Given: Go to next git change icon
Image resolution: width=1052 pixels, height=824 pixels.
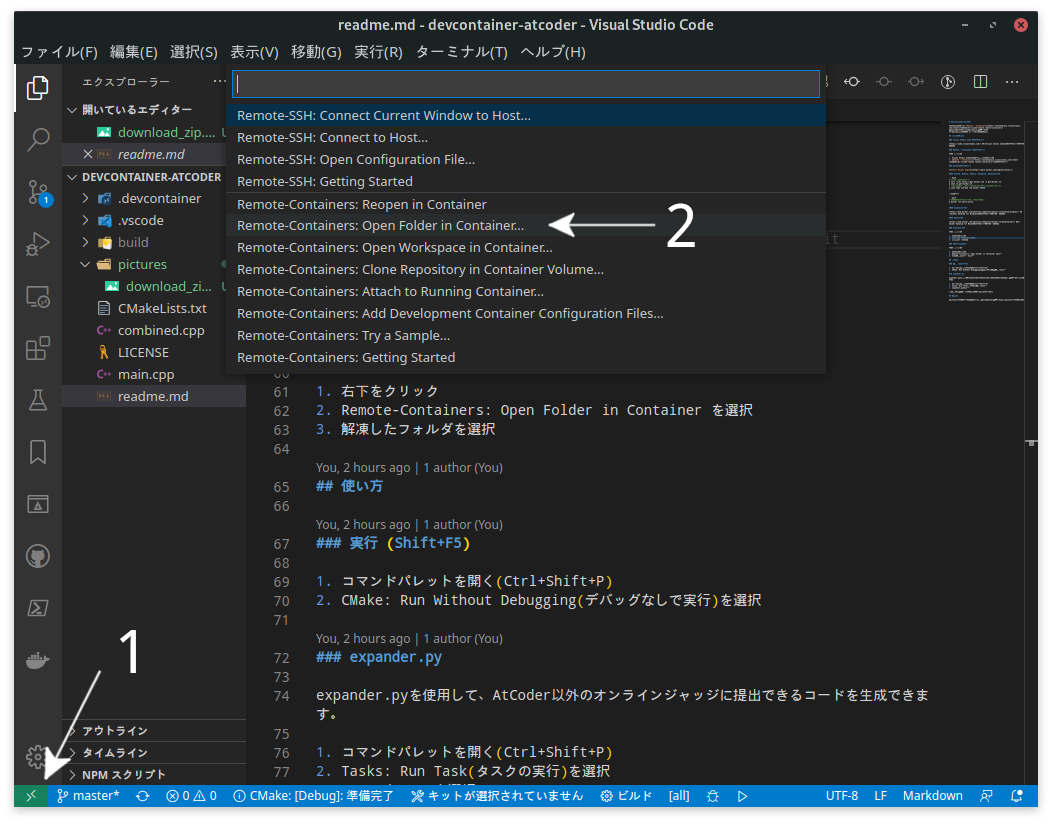Looking at the screenshot, I should tap(916, 82).
